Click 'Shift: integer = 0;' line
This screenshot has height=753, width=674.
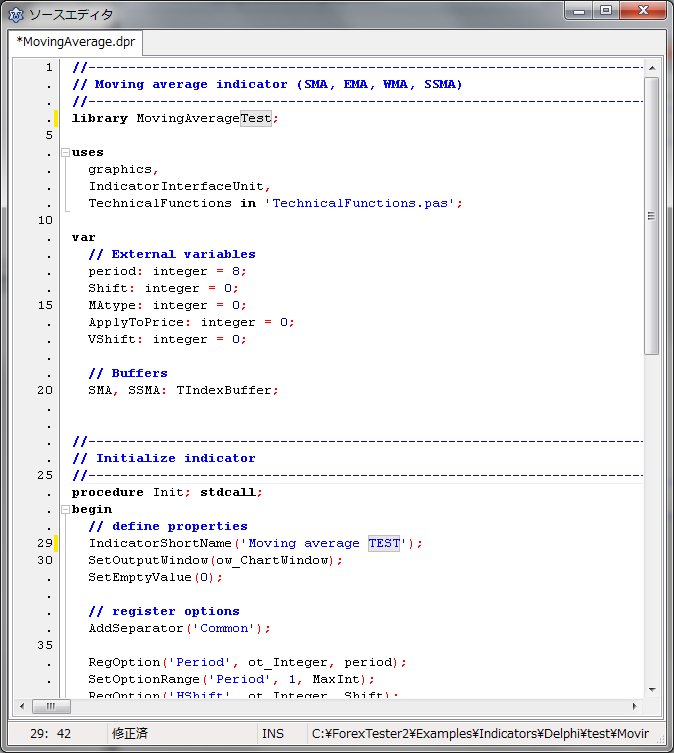click(x=163, y=289)
